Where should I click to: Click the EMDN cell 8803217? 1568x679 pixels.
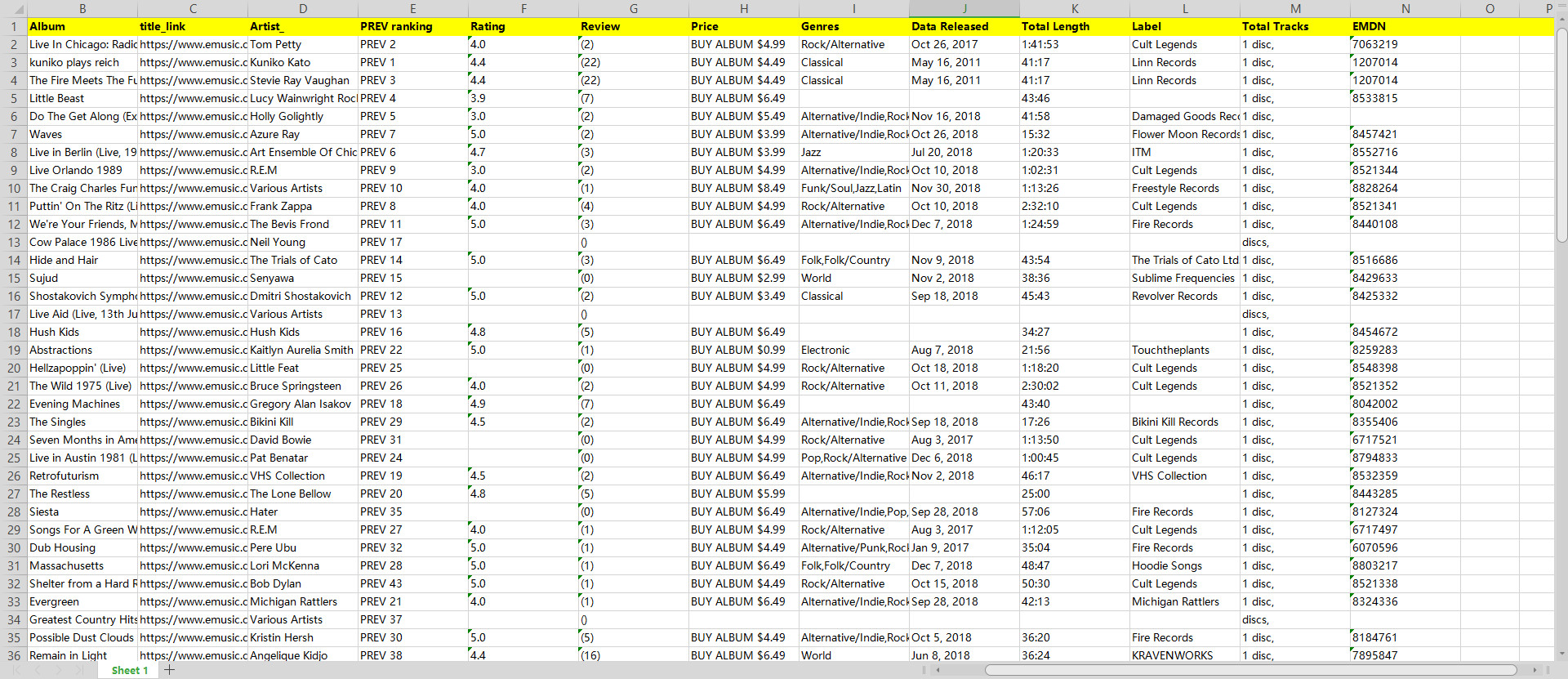coord(1405,565)
